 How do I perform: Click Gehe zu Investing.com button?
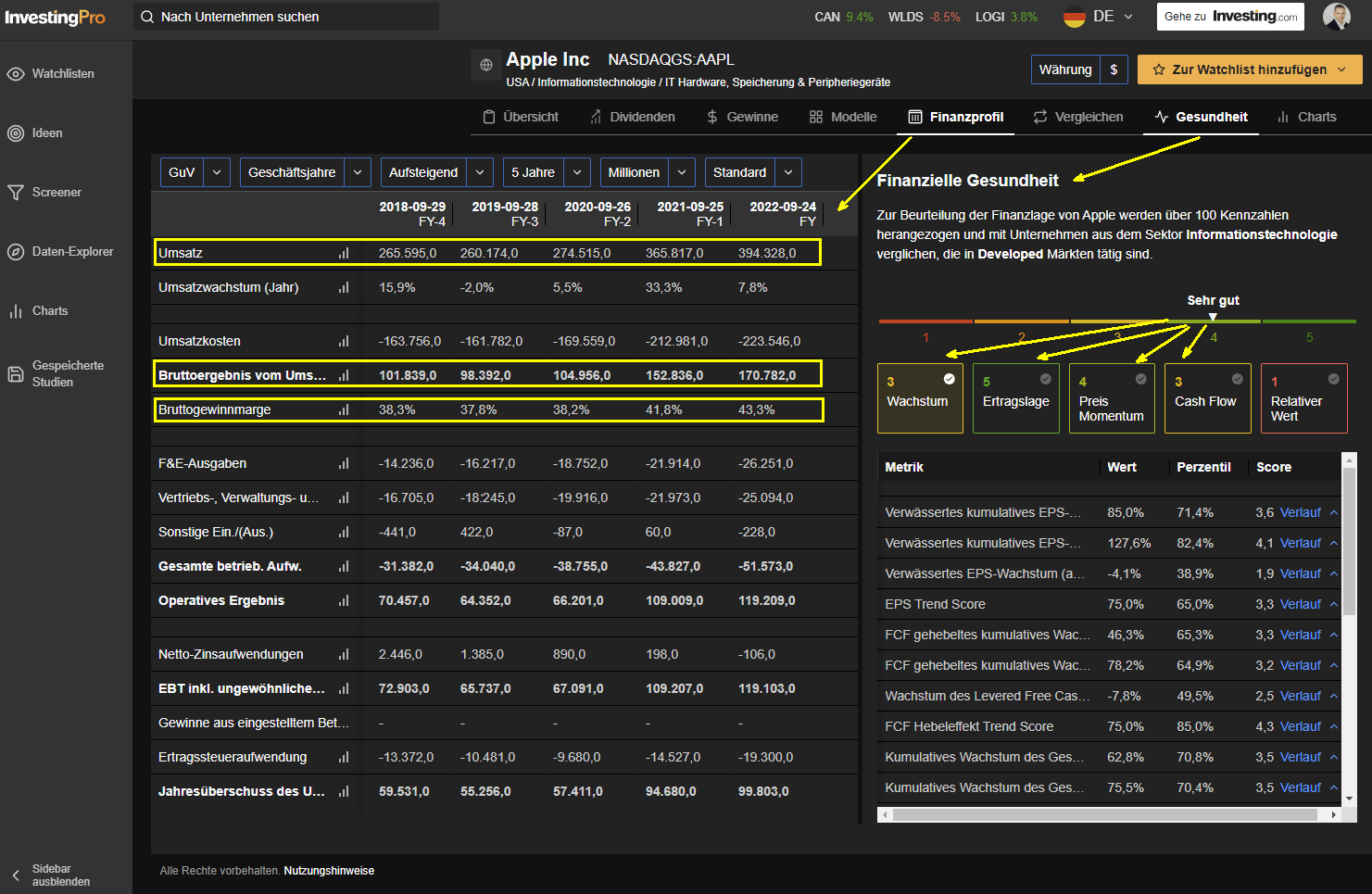coord(1230,17)
